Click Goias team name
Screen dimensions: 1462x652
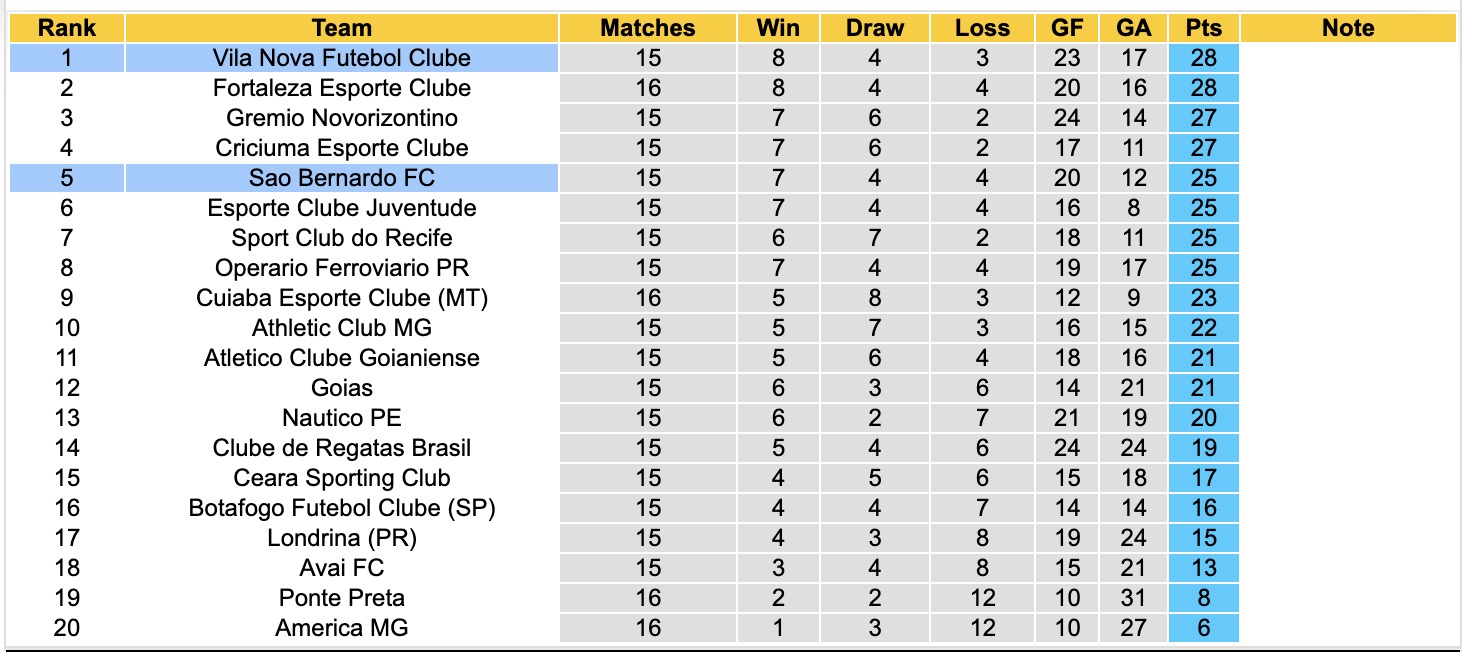click(342, 388)
